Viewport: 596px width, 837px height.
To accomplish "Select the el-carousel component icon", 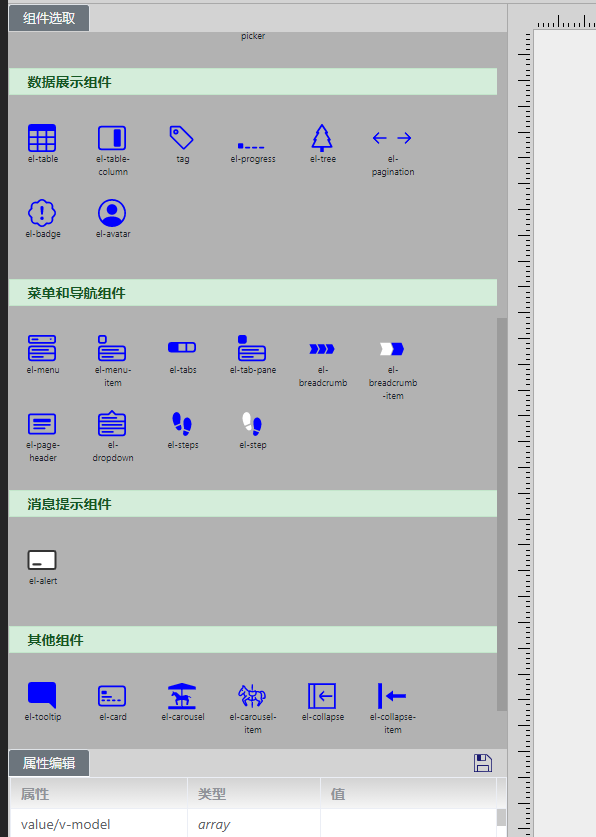I will (x=182, y=696).
